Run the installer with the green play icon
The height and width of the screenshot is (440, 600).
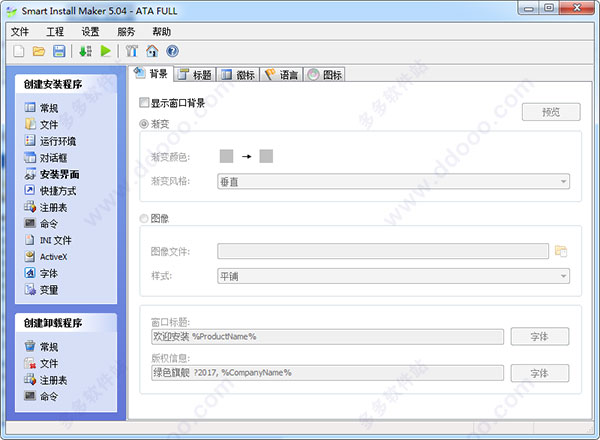(x=106, y=51)
